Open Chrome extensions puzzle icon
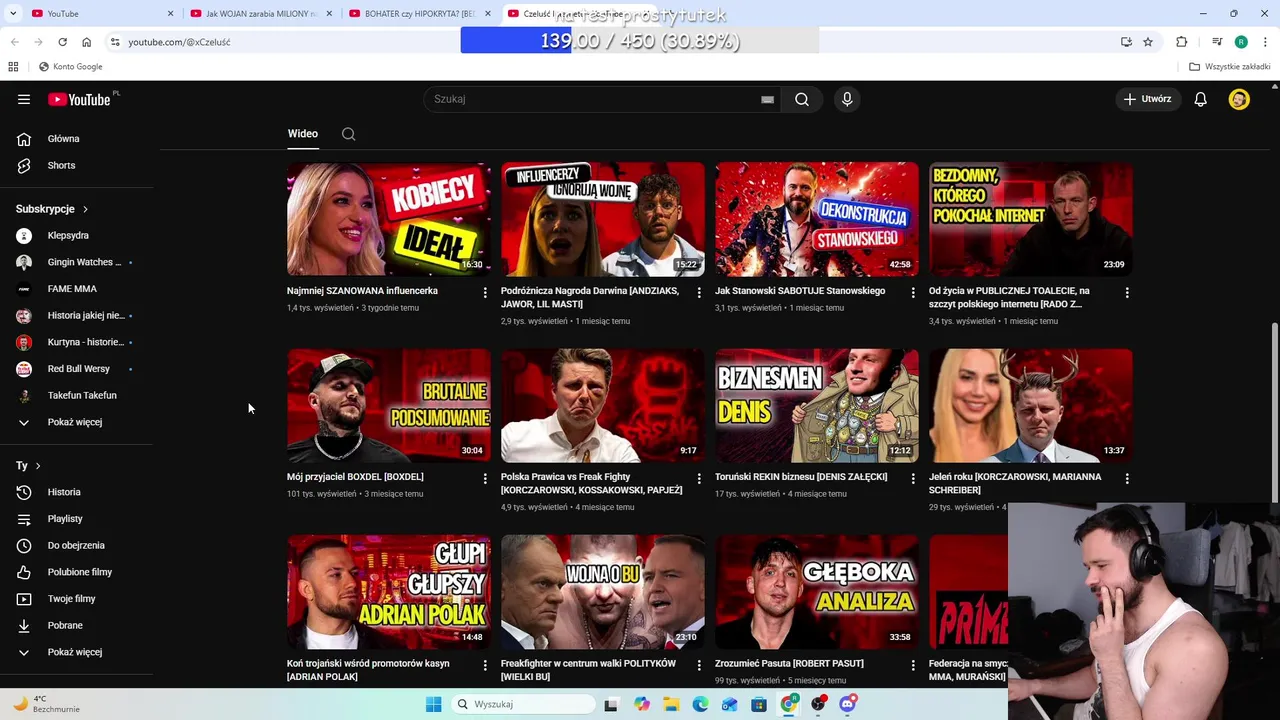1280x720 pixels. pos(1182,42)
